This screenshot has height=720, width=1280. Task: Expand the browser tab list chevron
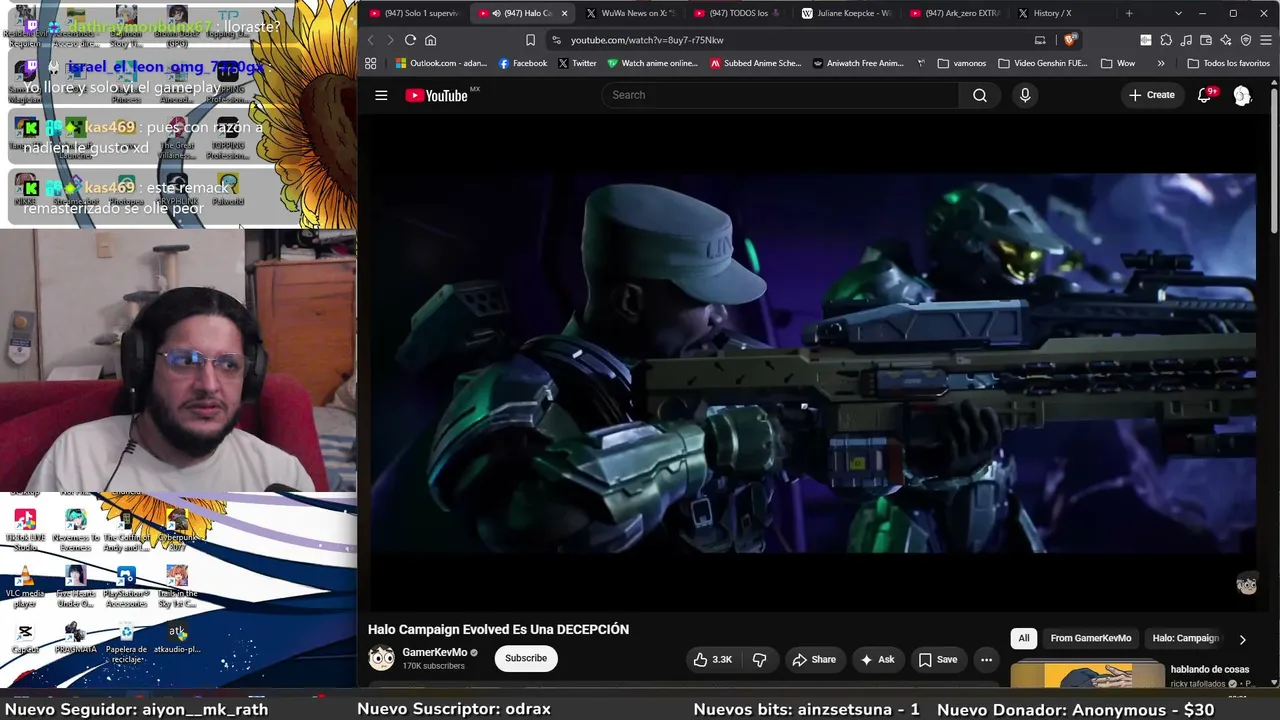coord(1178,13)
